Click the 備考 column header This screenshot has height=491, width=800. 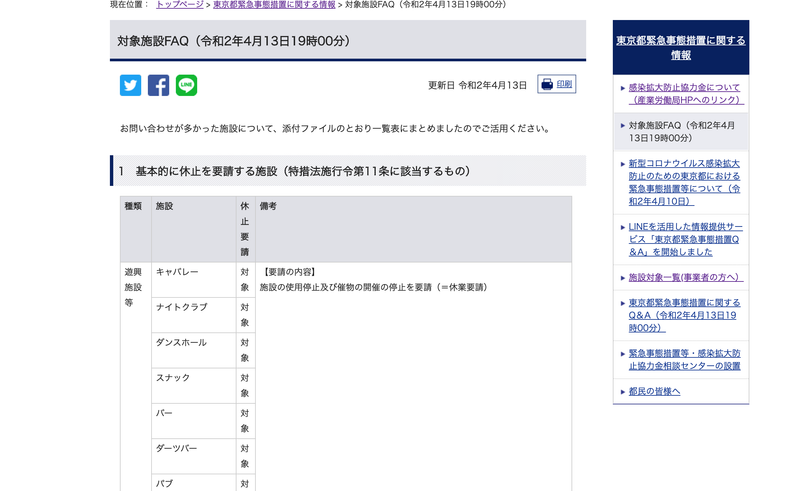[x=413, y=229]
